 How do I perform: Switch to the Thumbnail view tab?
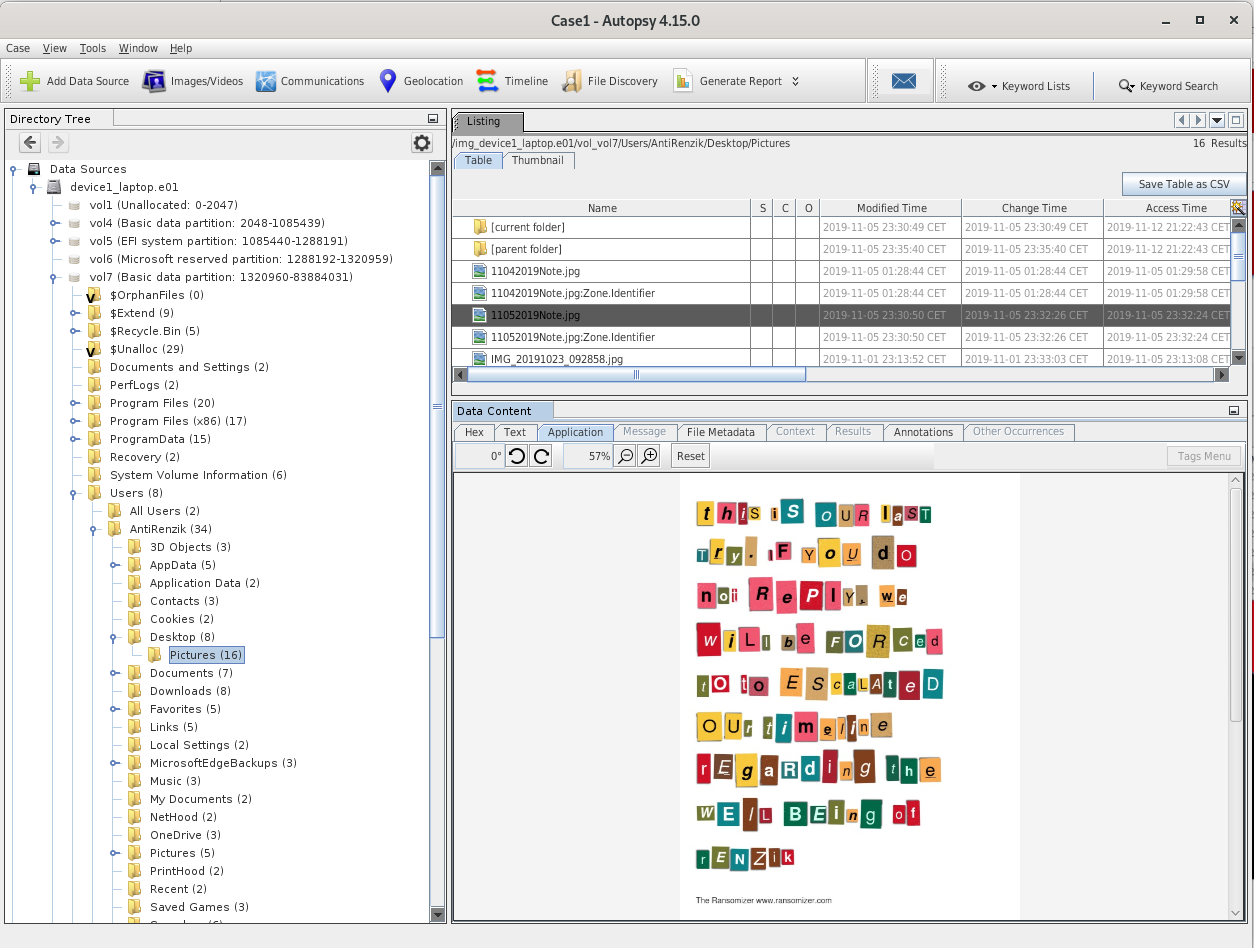point(538,160)
